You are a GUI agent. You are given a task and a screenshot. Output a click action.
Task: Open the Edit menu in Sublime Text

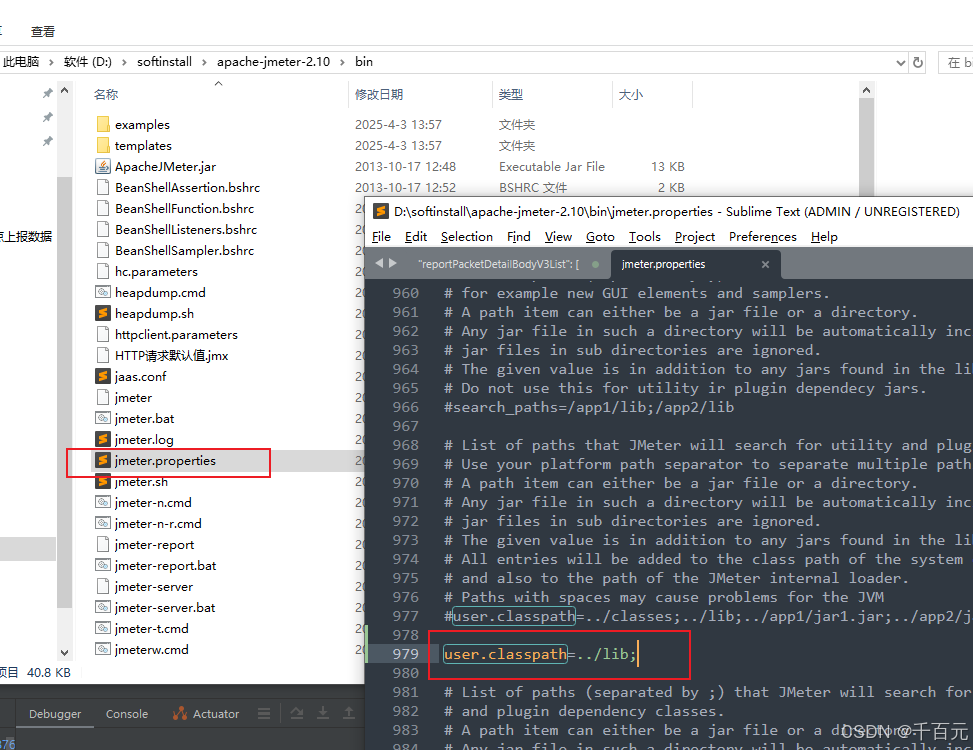(416, 236)
